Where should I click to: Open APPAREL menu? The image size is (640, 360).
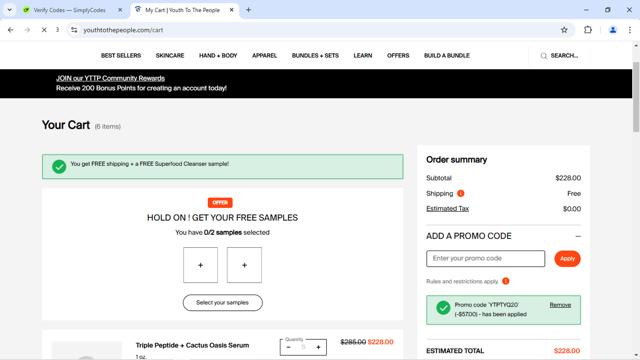264,56
